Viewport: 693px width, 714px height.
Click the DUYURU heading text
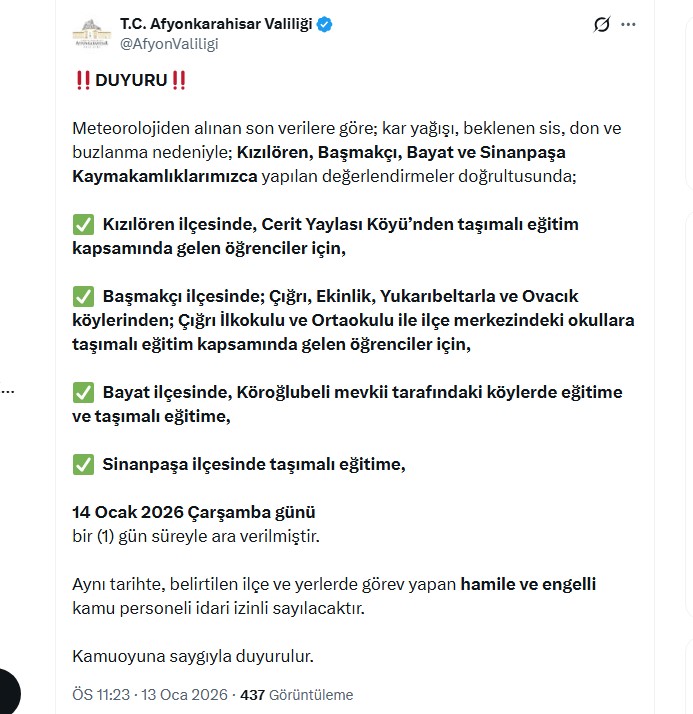pos(131,81)
